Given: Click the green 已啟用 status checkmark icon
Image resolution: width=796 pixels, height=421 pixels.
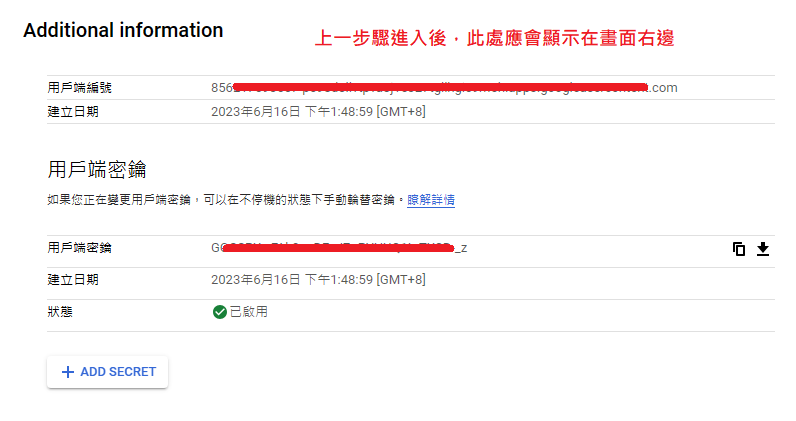Looking at the screenshot, I should pos(219,312).
